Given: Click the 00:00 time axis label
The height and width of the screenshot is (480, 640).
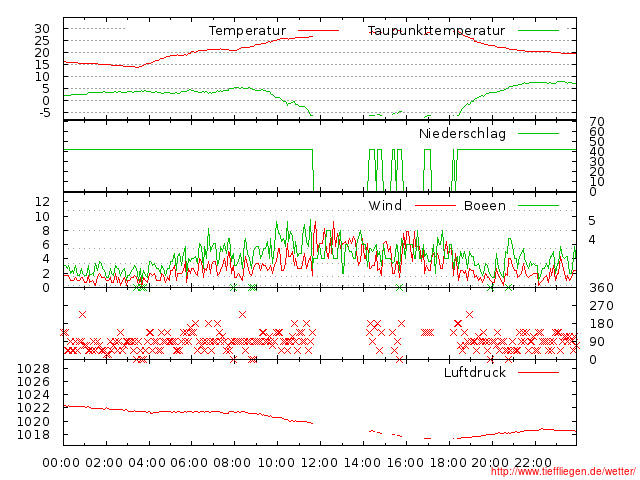Looking at the screenshot, I should point(61,462).
